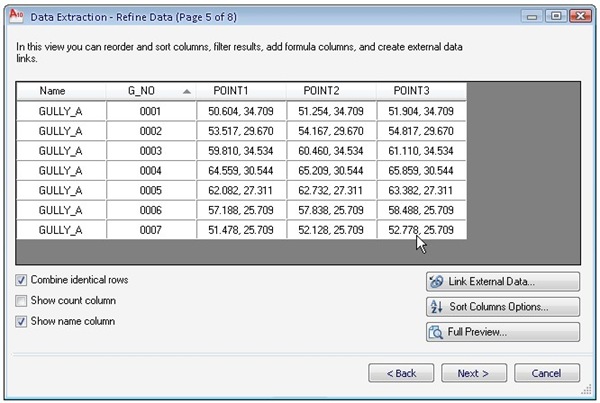Click the Sort Columns A-Z icon
The height and width of the screenshot is (403, 600).
coord(436,307)
